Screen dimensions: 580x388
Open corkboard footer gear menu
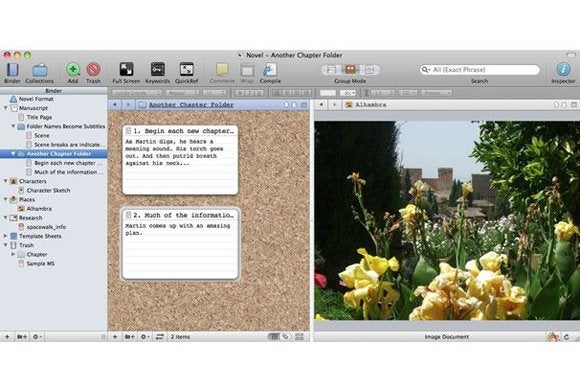coord(144,337)
